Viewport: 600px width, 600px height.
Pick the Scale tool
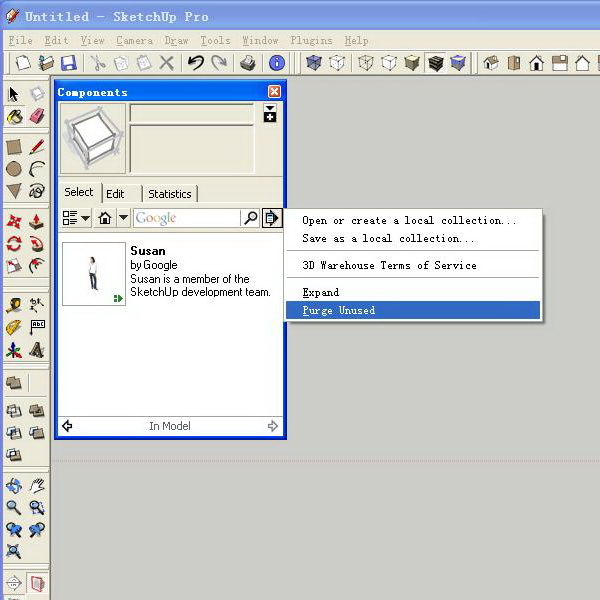click(14, 266)
